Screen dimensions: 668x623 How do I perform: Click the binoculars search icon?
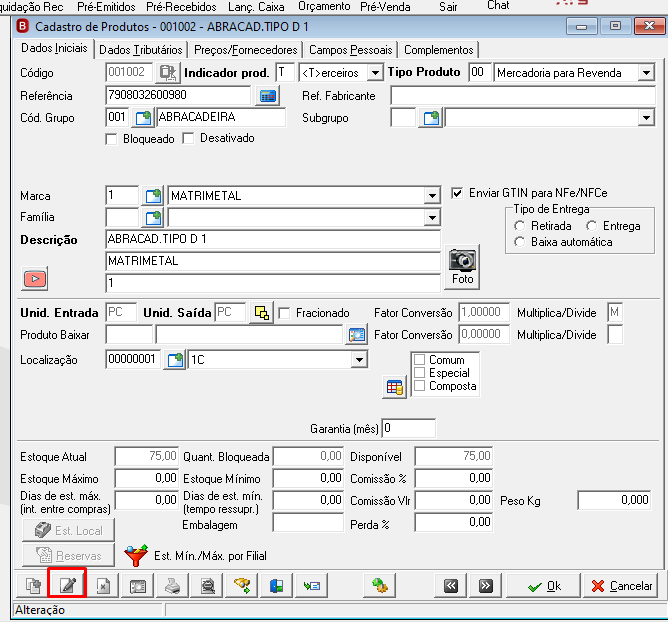pyautogui.click(x=242, y=586)
